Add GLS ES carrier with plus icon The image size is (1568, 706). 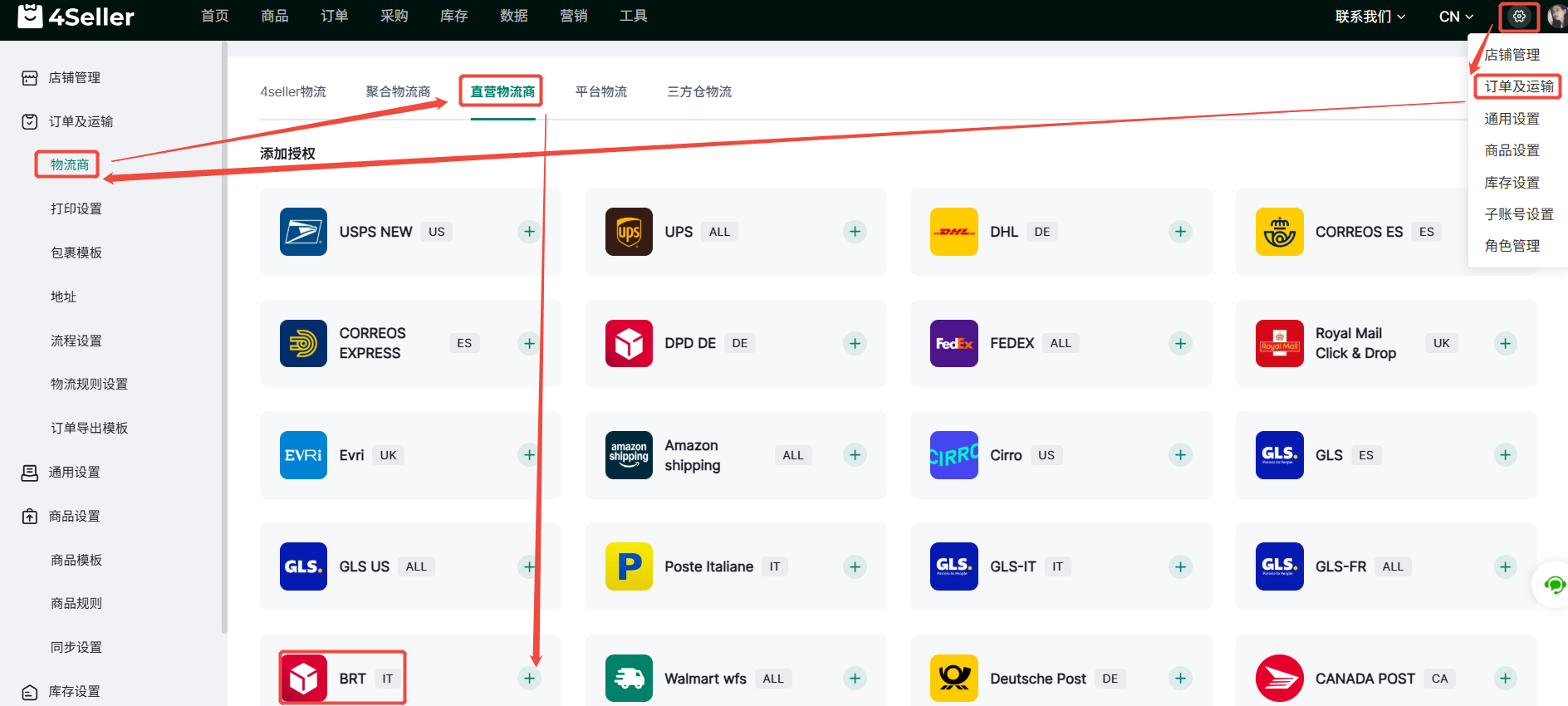(x=1505, y=455)
